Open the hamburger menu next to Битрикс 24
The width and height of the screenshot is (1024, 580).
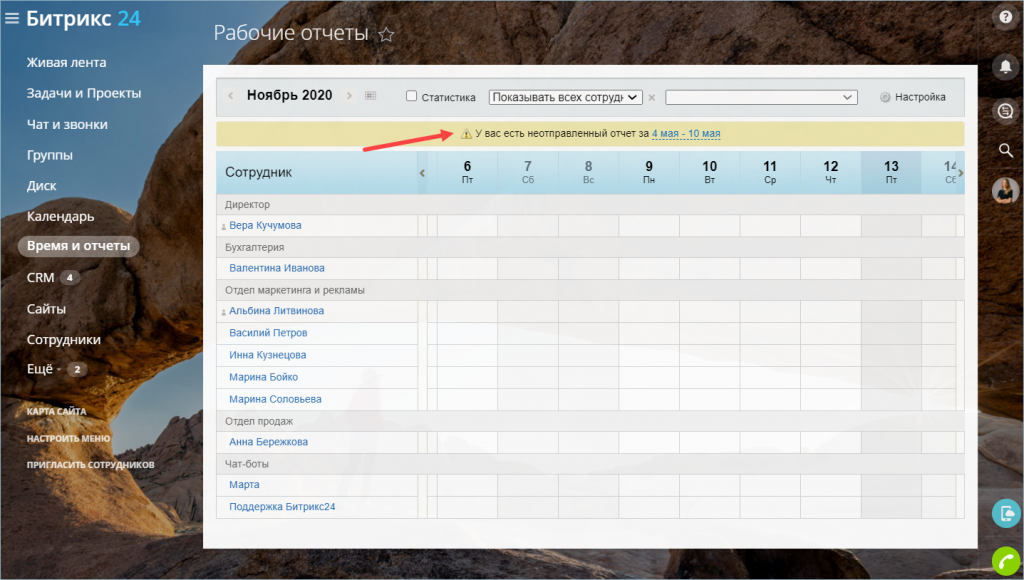coord(12,18)
